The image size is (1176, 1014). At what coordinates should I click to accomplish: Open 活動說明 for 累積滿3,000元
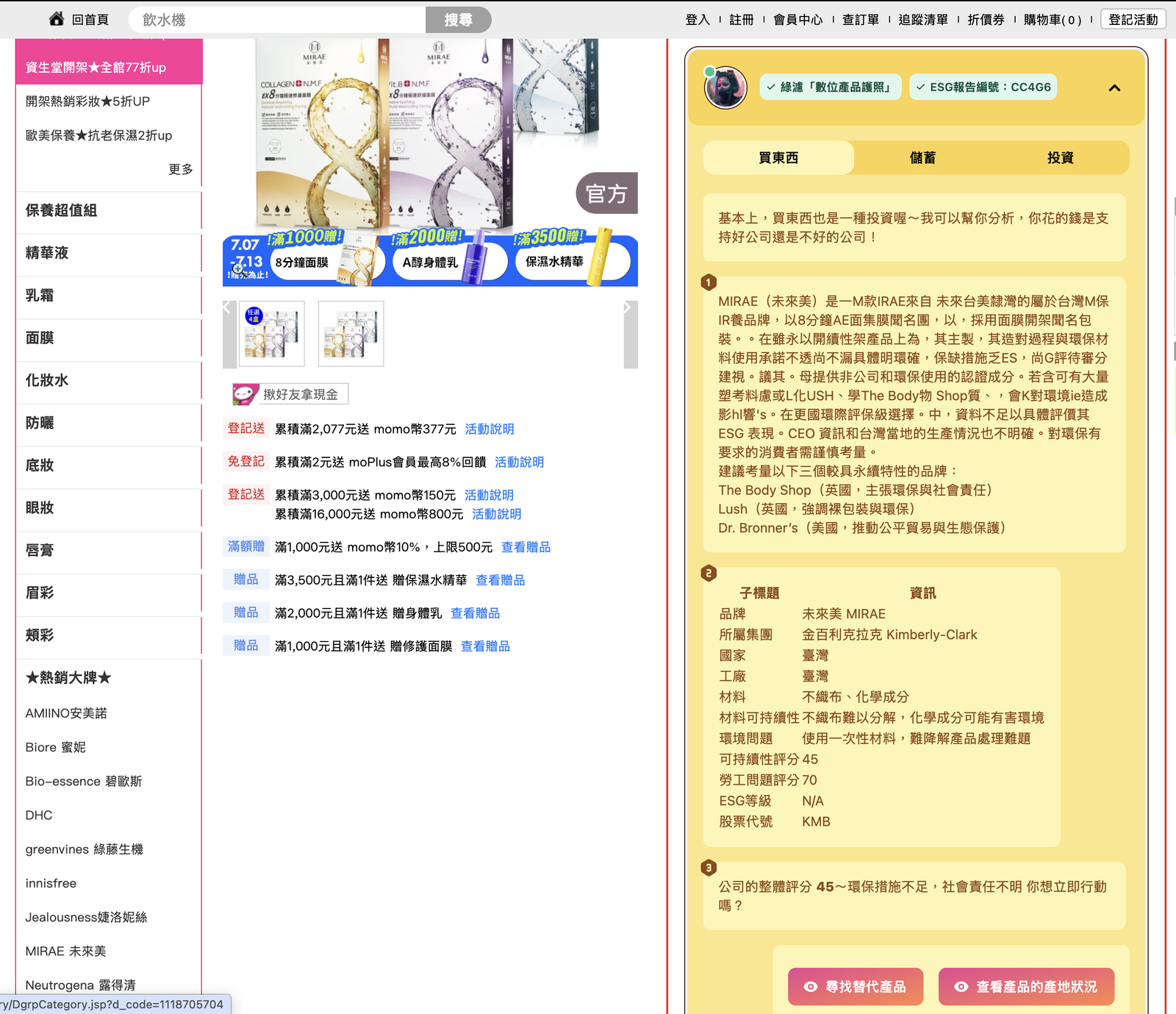click(x=489, y=495)
